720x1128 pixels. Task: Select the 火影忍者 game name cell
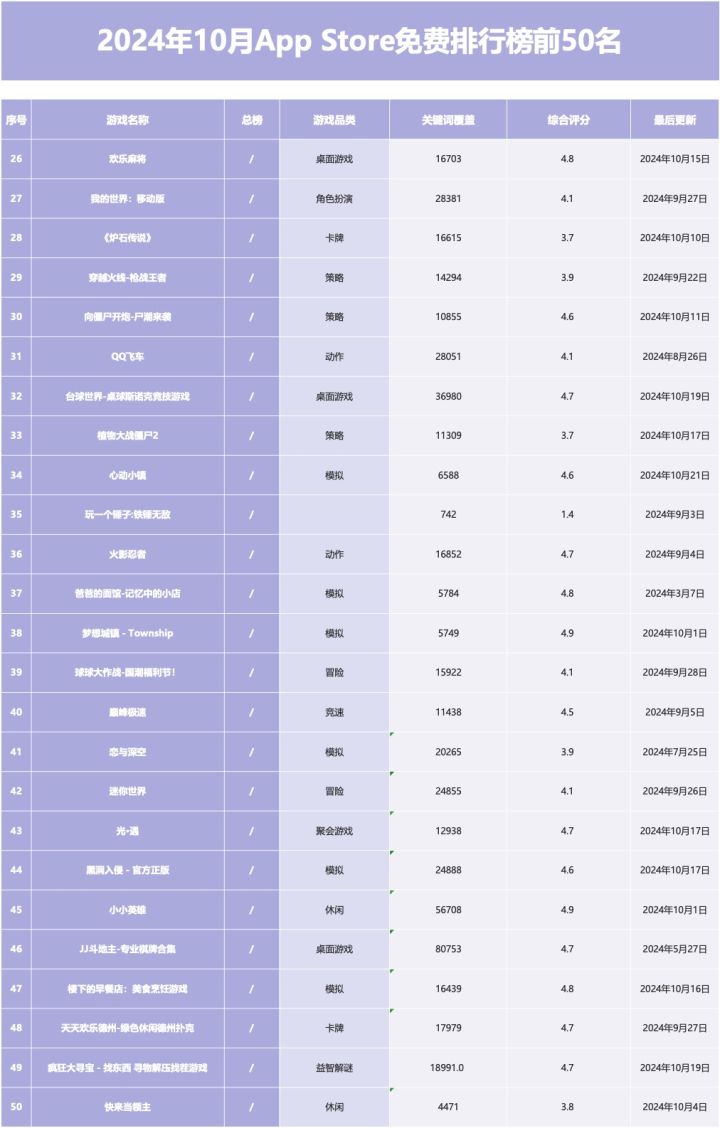127,554
